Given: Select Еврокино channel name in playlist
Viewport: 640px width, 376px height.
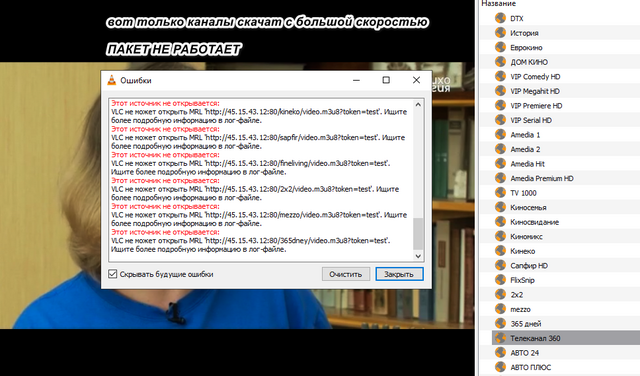Looking at the screenshot, I should pyautogui.click(x=526, y=47).
